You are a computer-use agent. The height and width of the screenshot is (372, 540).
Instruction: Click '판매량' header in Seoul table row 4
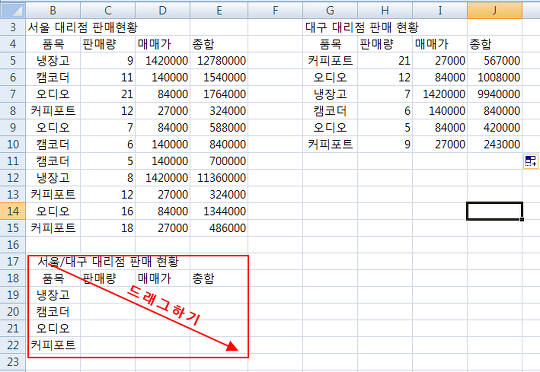click(100, 44)
